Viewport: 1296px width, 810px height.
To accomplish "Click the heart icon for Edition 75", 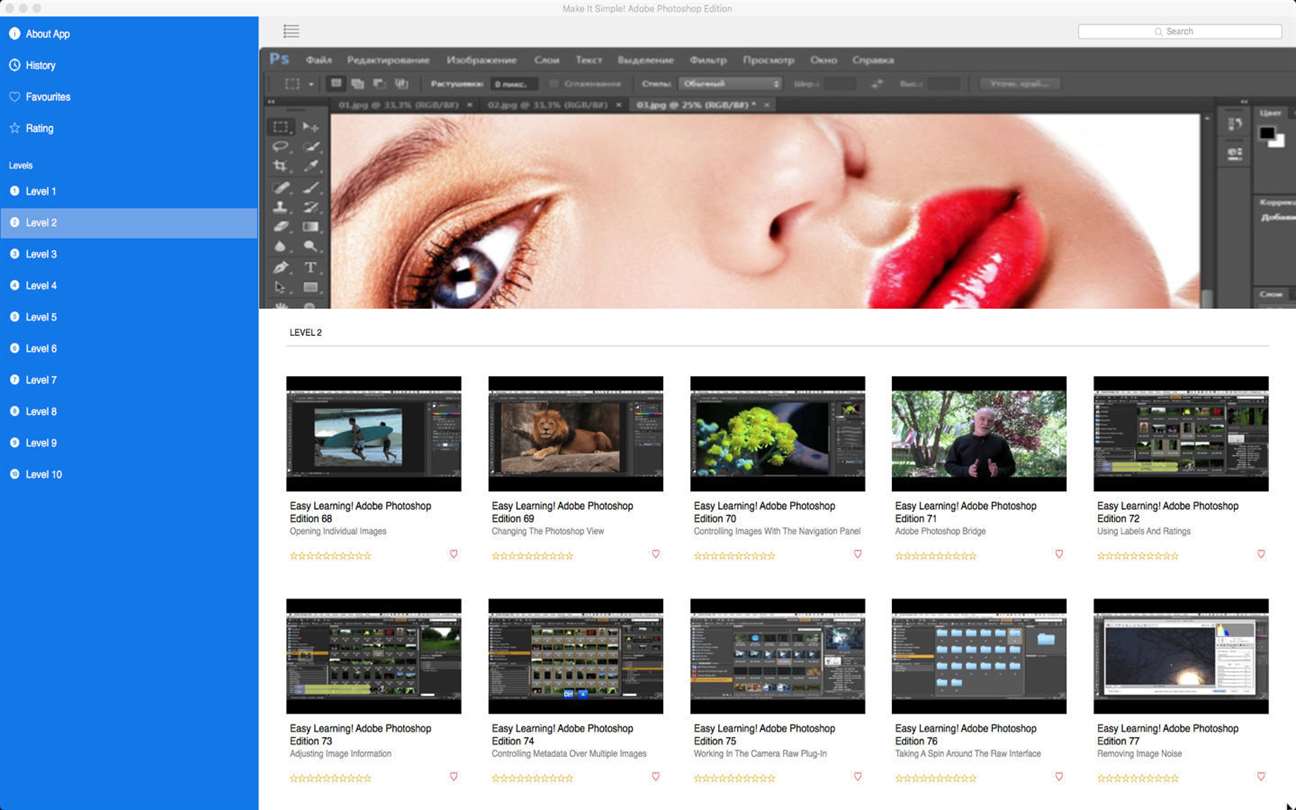I will point(857,776).
